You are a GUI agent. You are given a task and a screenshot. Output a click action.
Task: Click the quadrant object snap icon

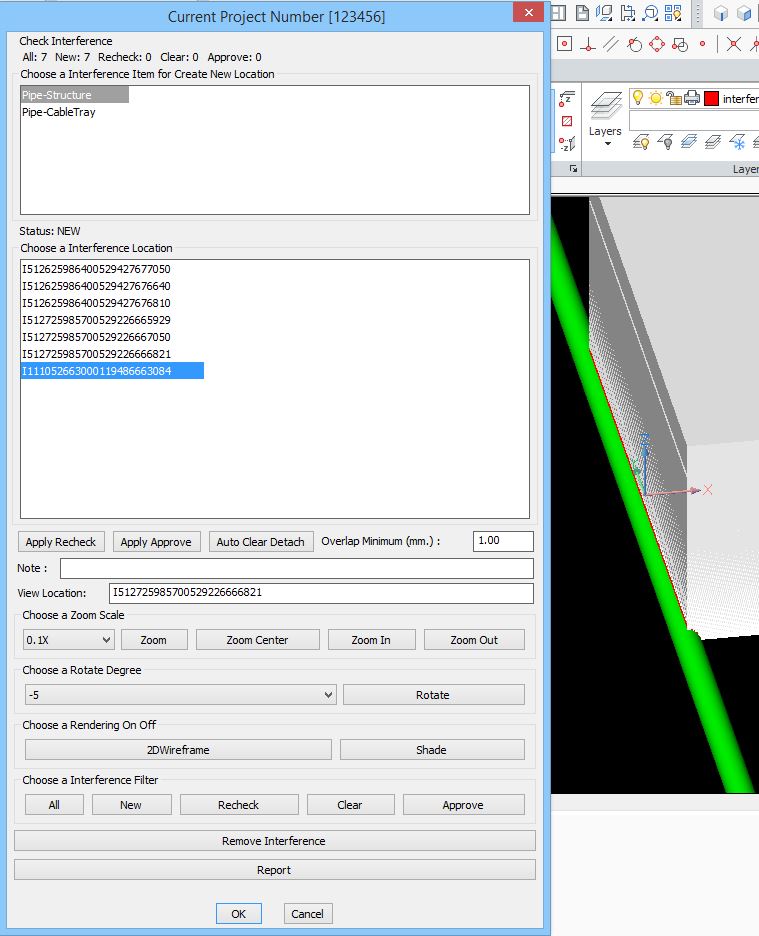(x=657, y=44)
